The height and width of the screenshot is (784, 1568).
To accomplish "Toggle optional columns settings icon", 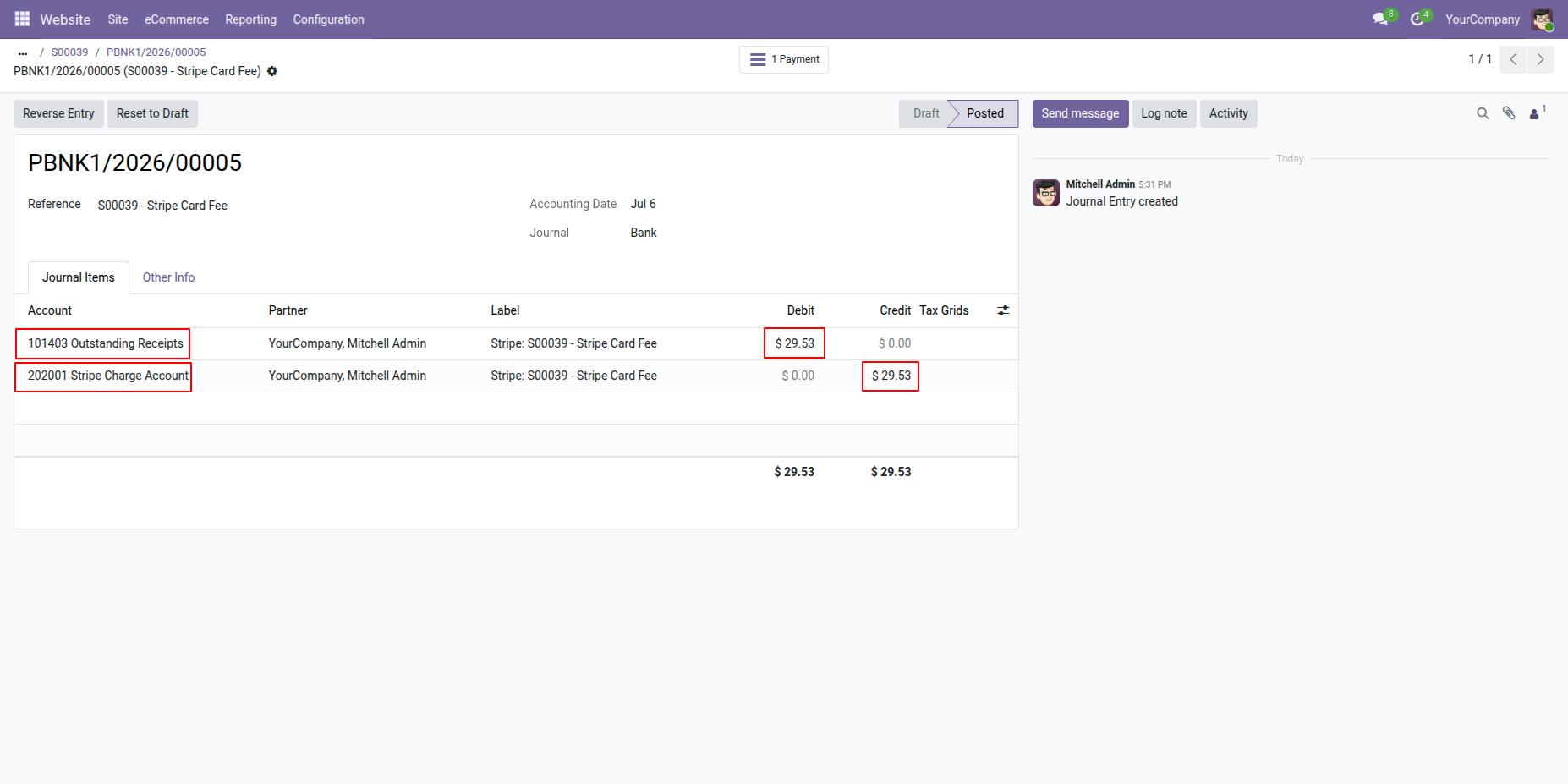I will [x=1003, y=310].
